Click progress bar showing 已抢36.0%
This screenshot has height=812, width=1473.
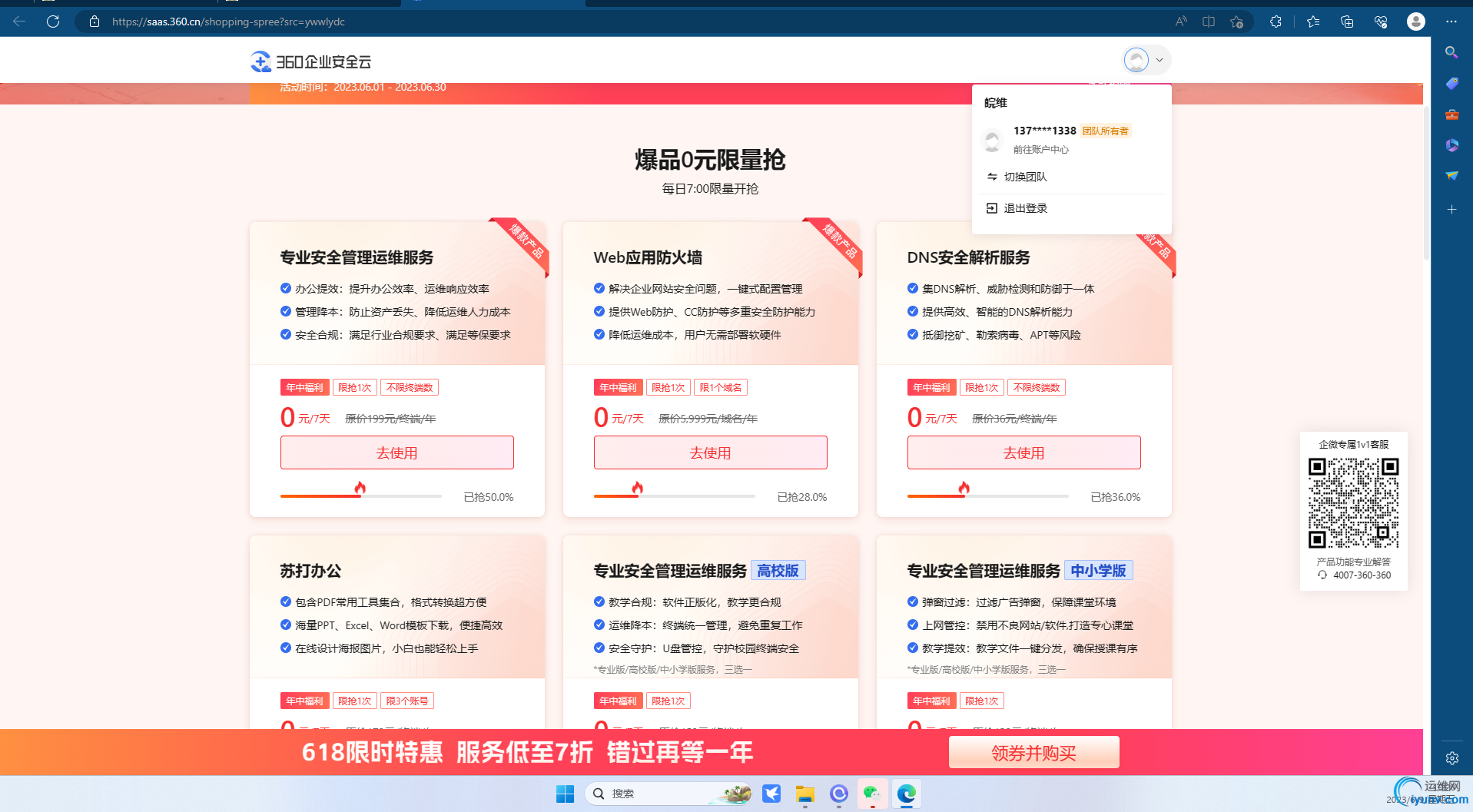pos(988,496)
